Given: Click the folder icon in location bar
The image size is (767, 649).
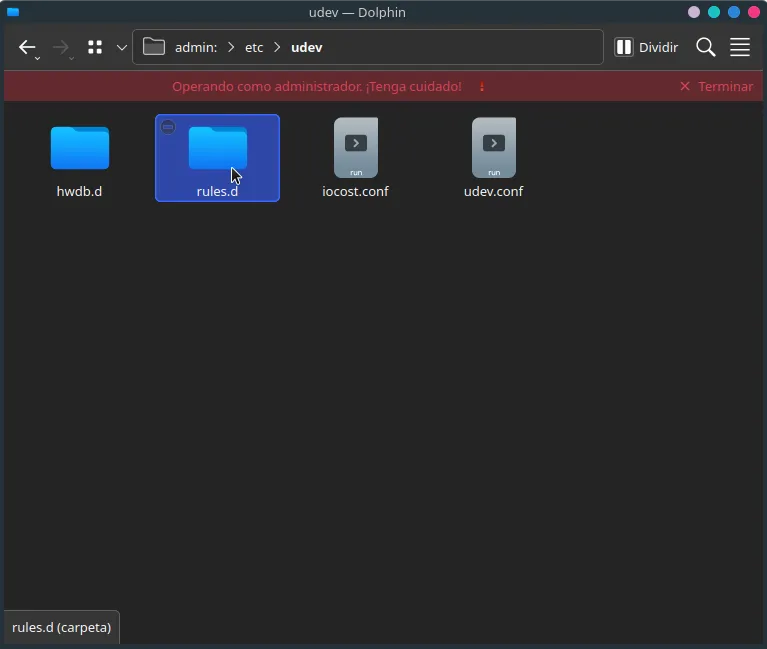Looking at the screenshot, I should tap(154, 47).
